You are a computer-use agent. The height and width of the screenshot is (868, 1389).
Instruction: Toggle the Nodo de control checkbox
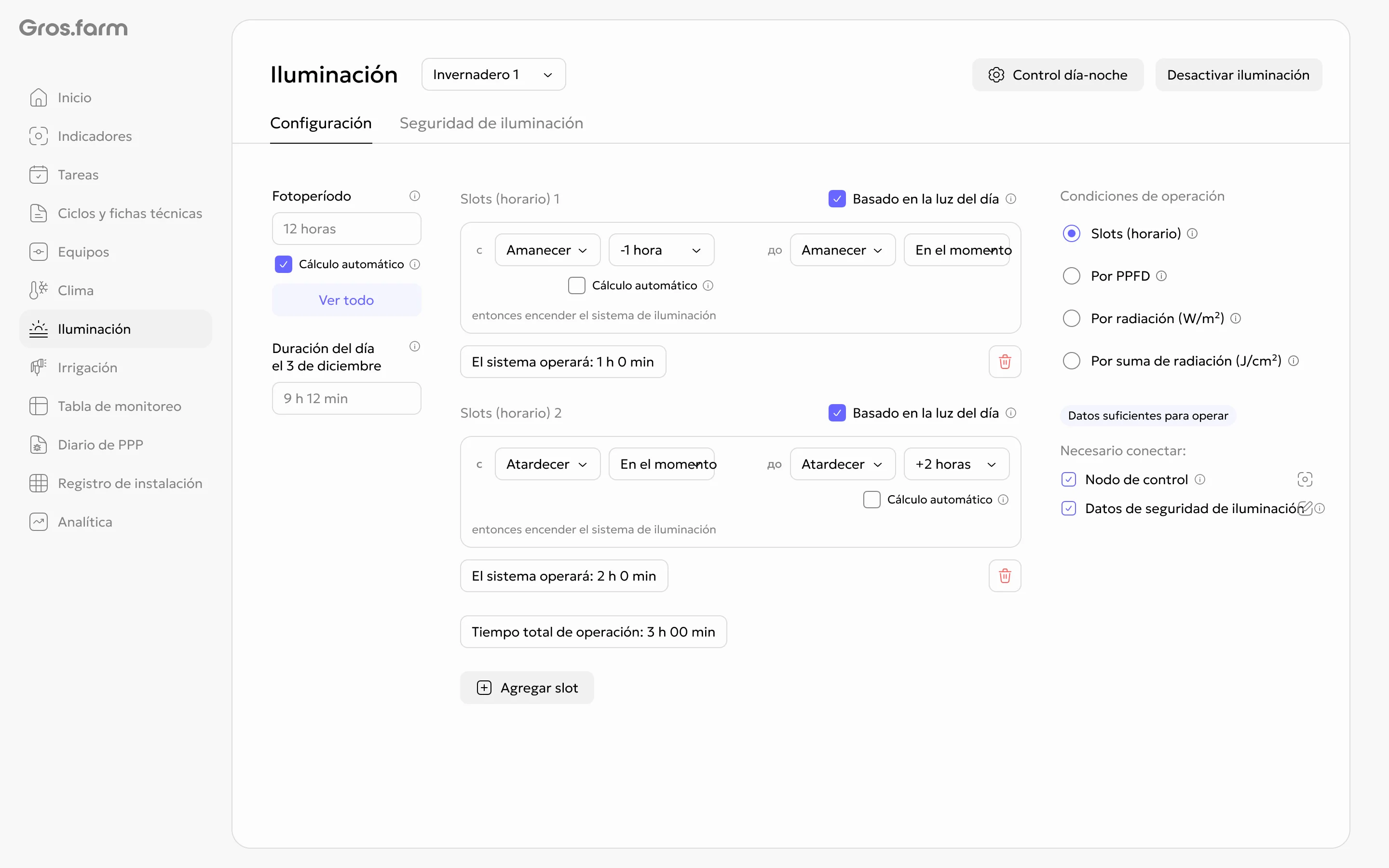[1068, 479]
